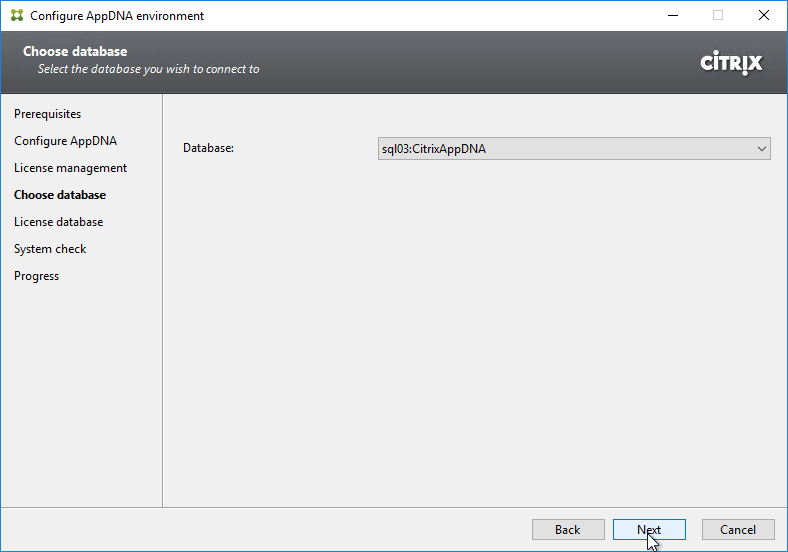Go back with the Back button

click(568, 529)
